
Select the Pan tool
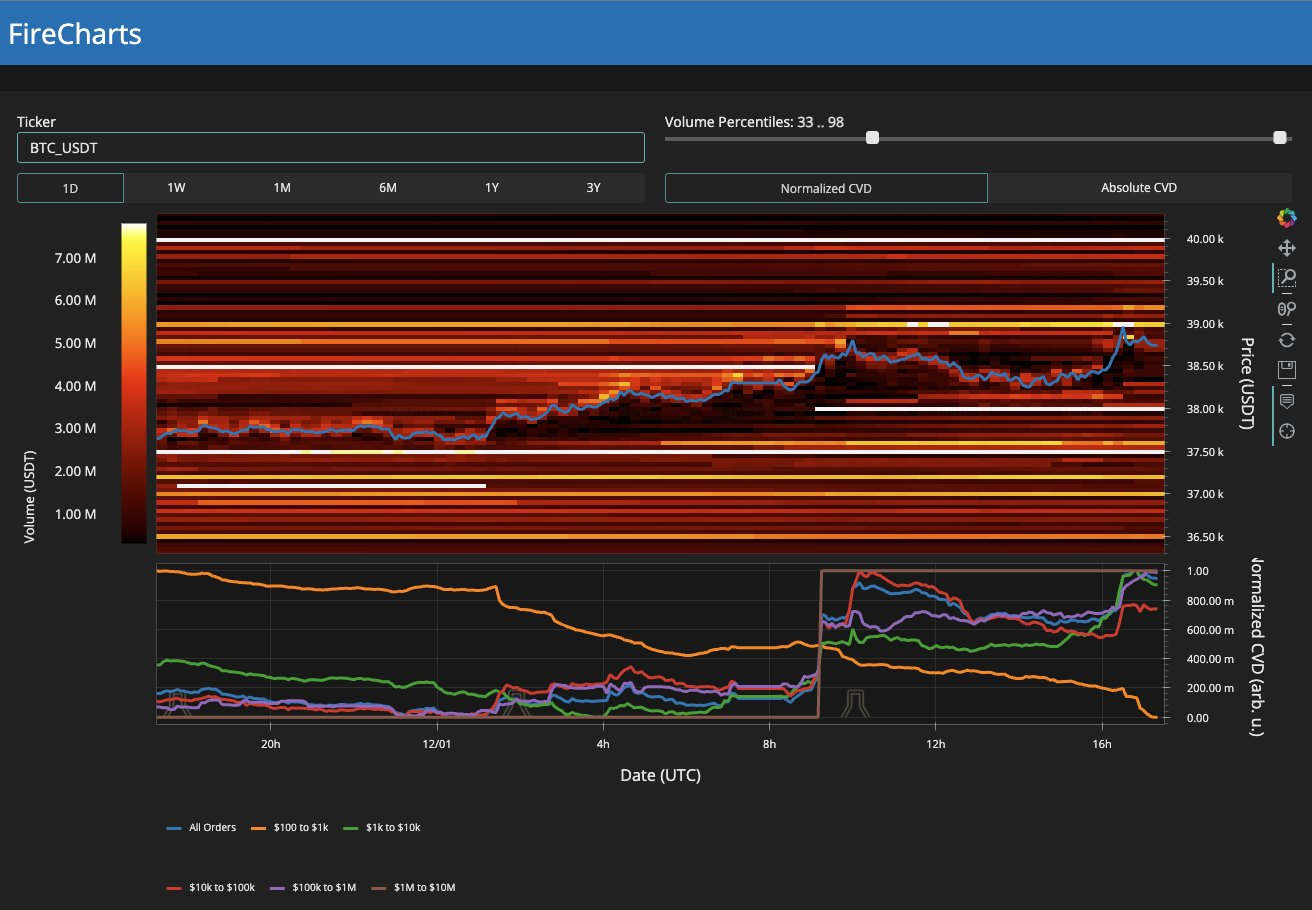[x=1286, y=248]
